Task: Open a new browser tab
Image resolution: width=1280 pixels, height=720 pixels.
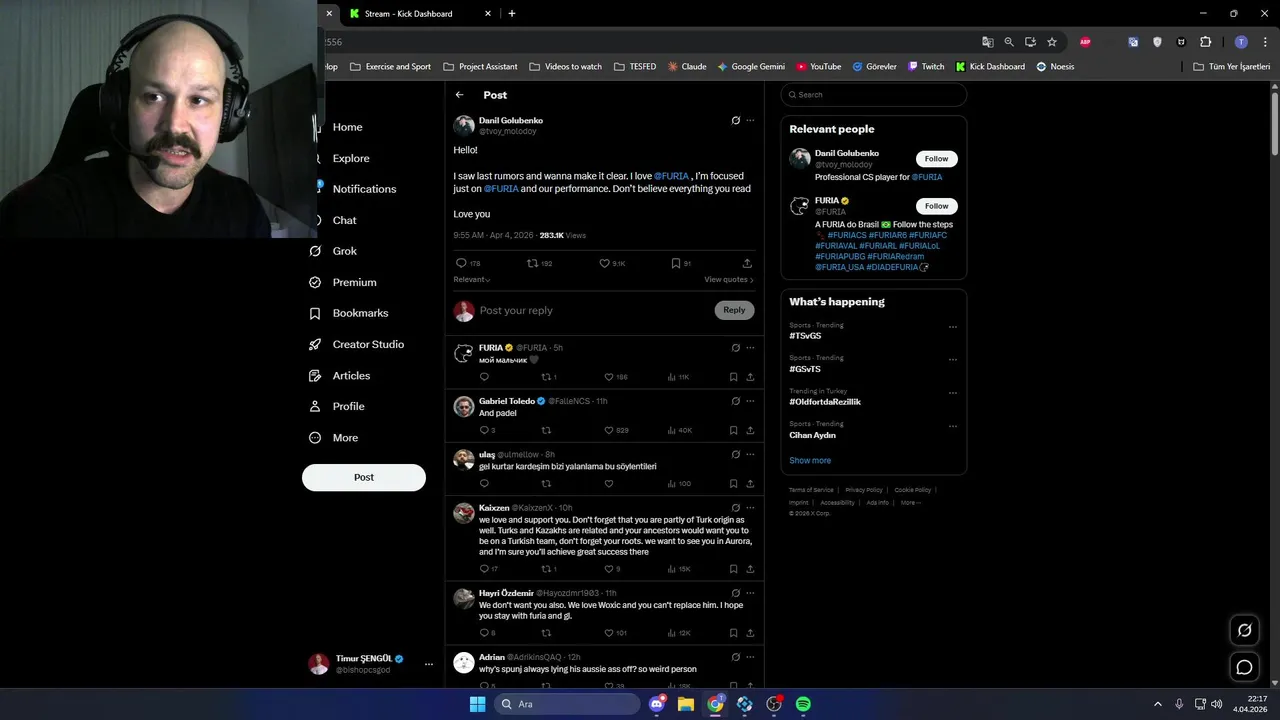Action: pyautogui.click(x=512, y=13)
